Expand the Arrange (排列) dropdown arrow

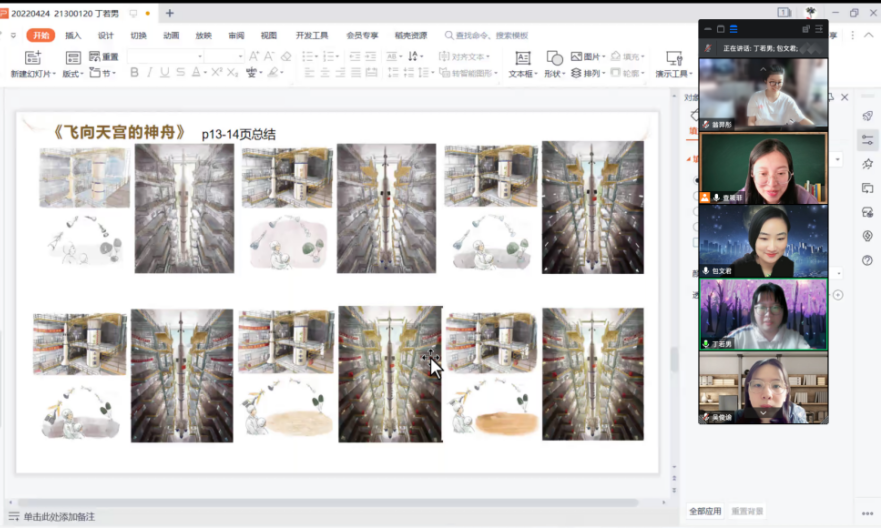click(603, 74)
